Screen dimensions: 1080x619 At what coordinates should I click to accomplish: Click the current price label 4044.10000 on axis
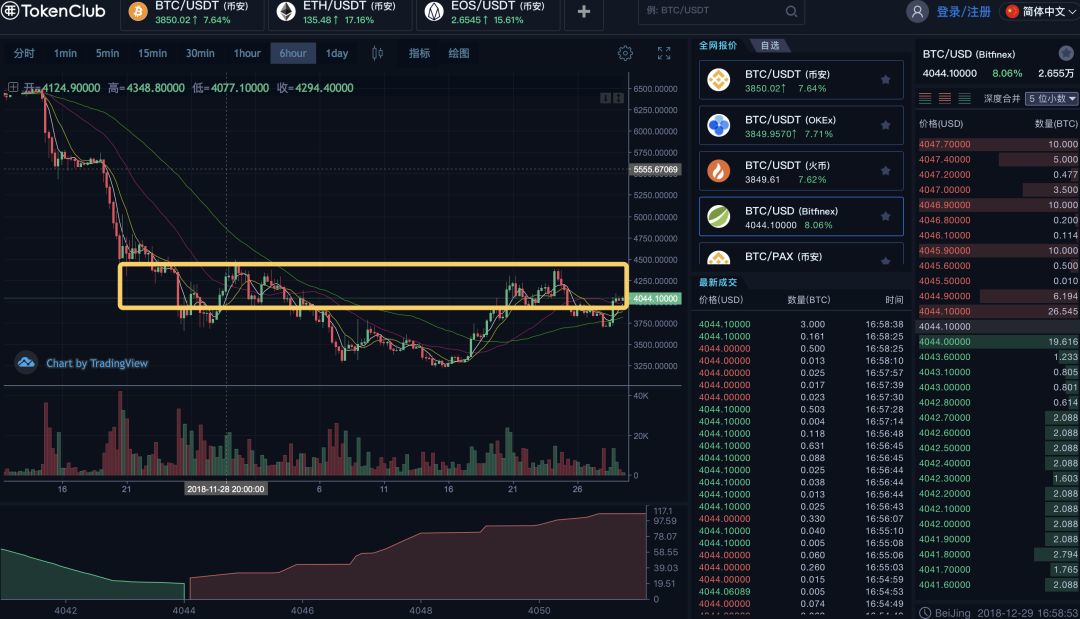pyautogui.click(x=655, y=298)
